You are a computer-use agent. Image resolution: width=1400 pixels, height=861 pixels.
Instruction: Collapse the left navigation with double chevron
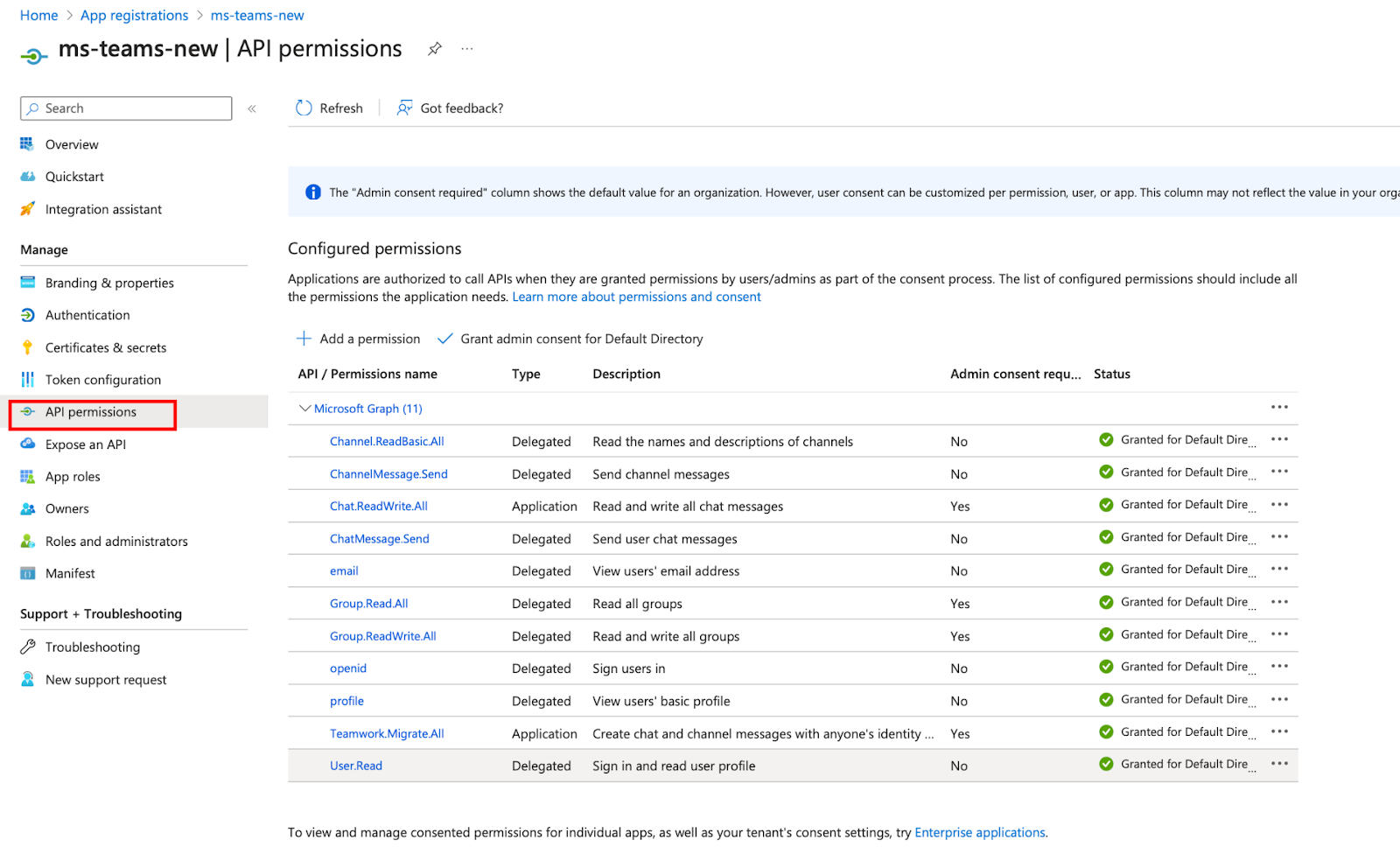click(x=252, y=108)
